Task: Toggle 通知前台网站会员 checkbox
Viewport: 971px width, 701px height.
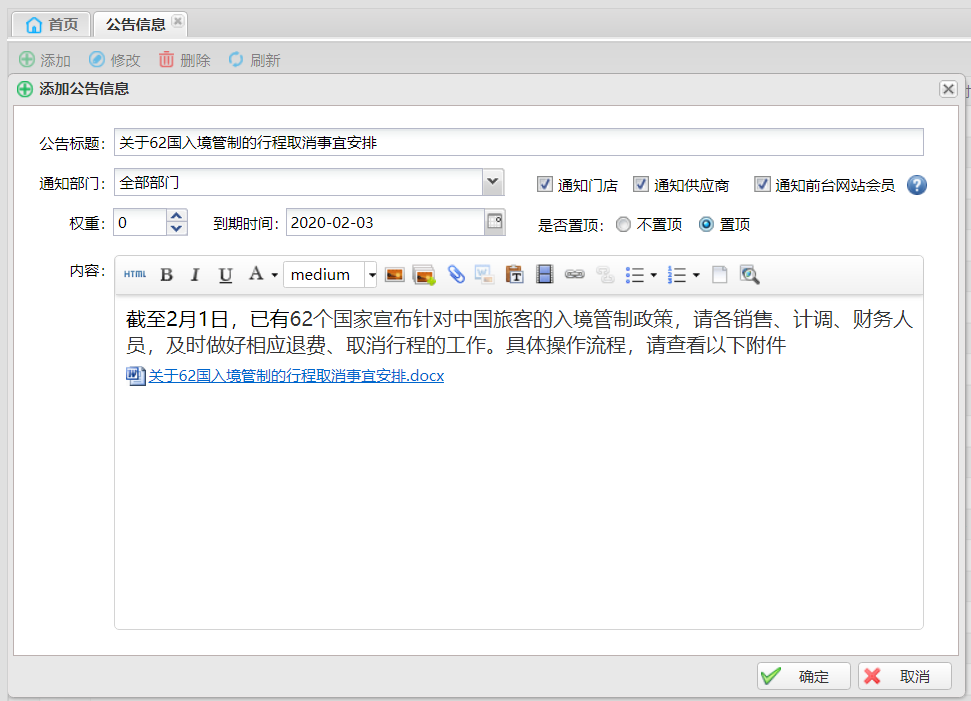Action: pos(762,184)
